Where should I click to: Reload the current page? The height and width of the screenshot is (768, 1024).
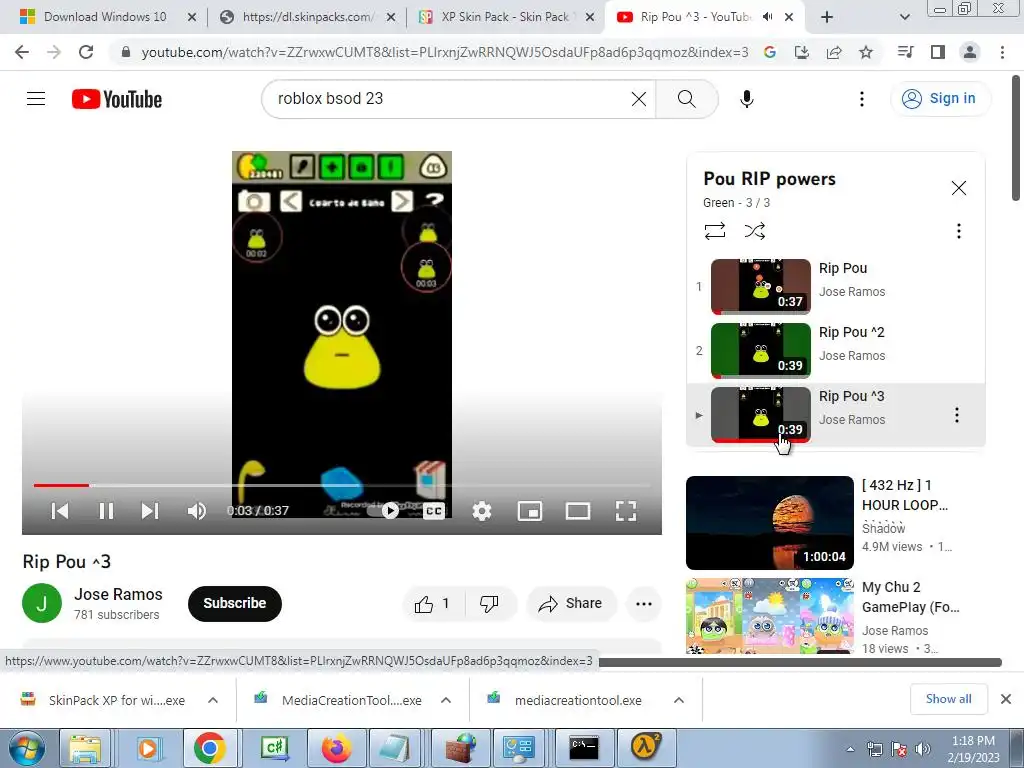[x=86, y=52]
